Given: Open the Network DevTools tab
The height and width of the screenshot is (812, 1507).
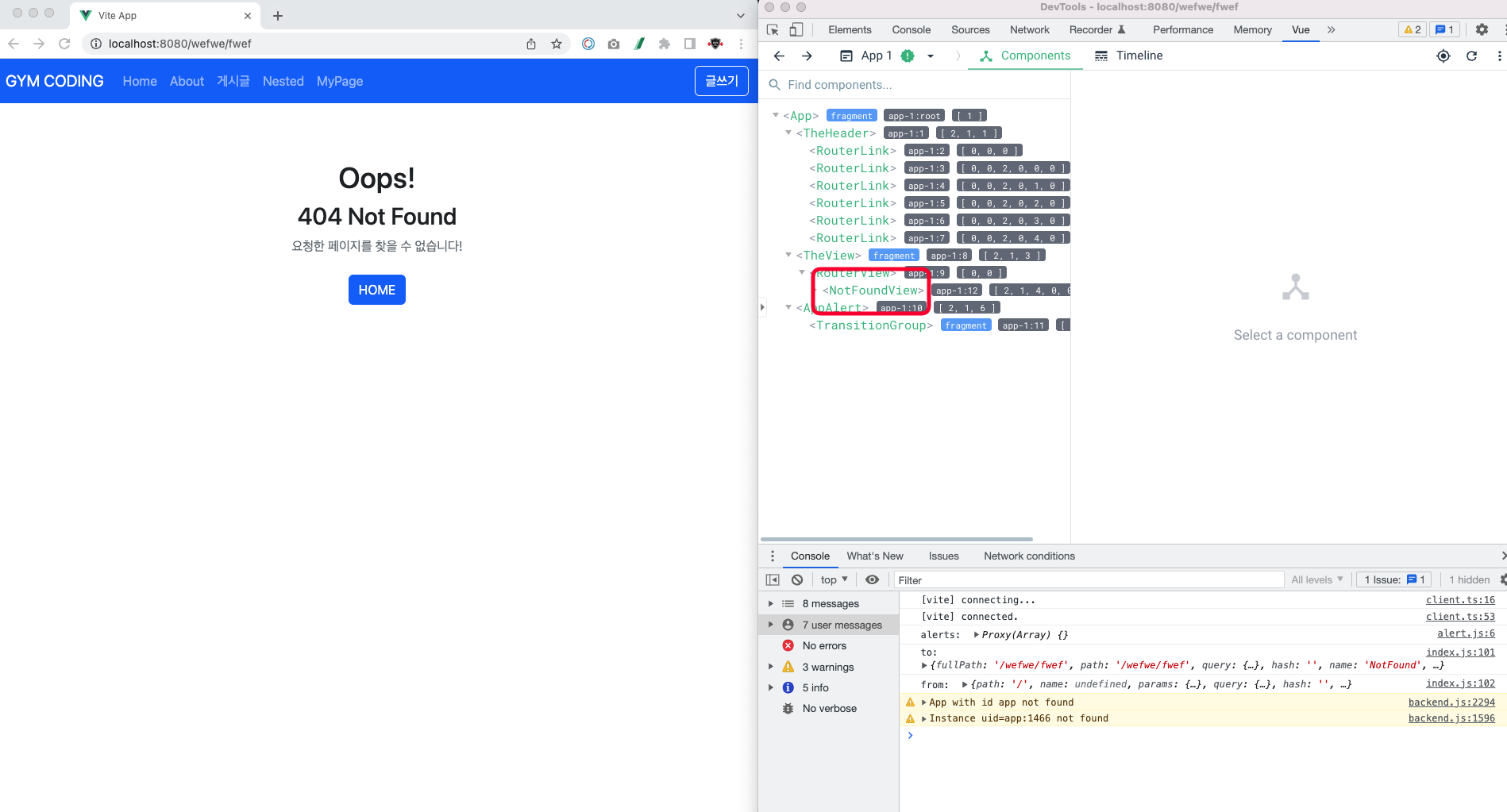Looking at the screenshot, I should click(x=1030, y=29).
